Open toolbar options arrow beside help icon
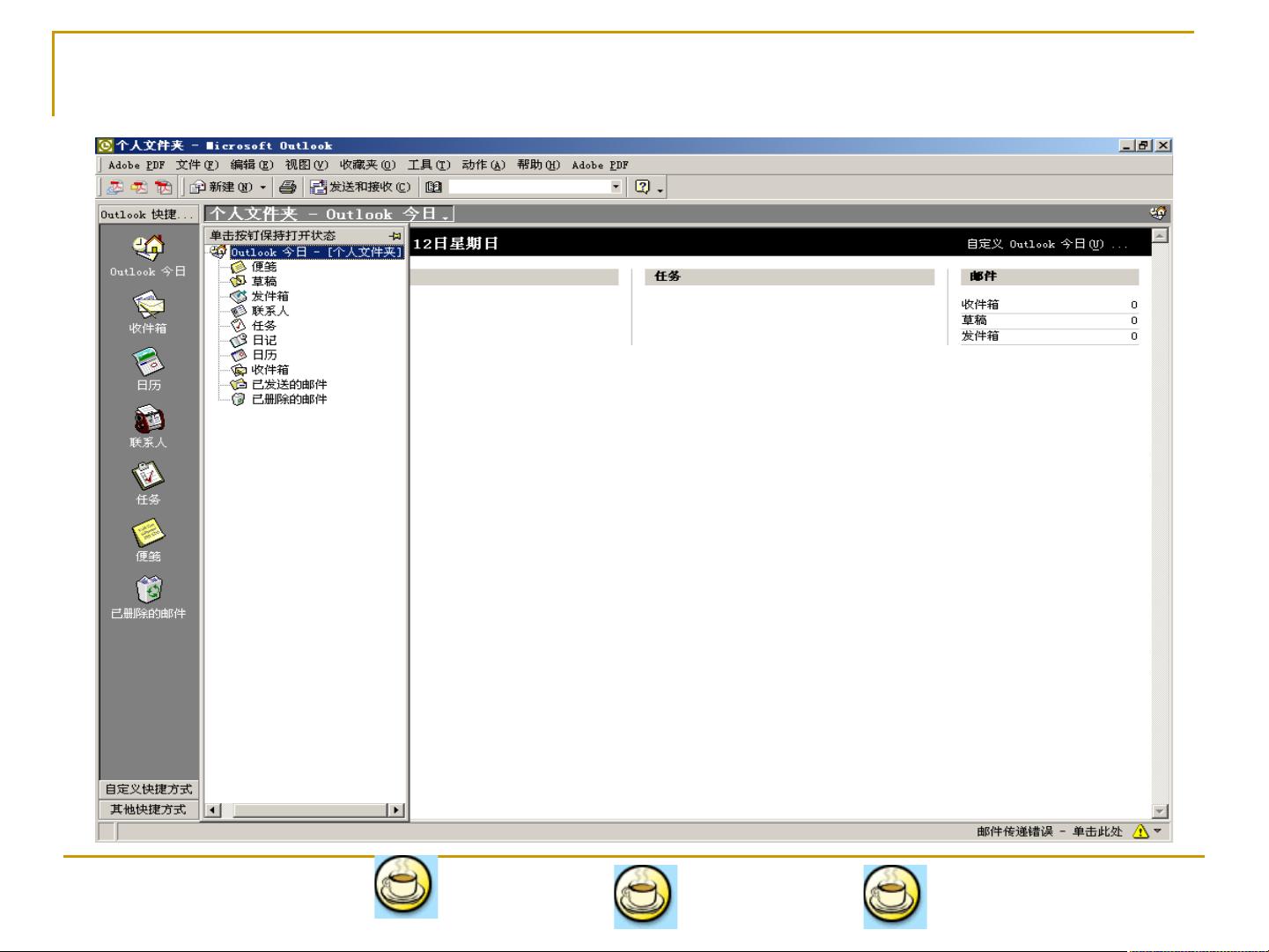 (660, 188)
